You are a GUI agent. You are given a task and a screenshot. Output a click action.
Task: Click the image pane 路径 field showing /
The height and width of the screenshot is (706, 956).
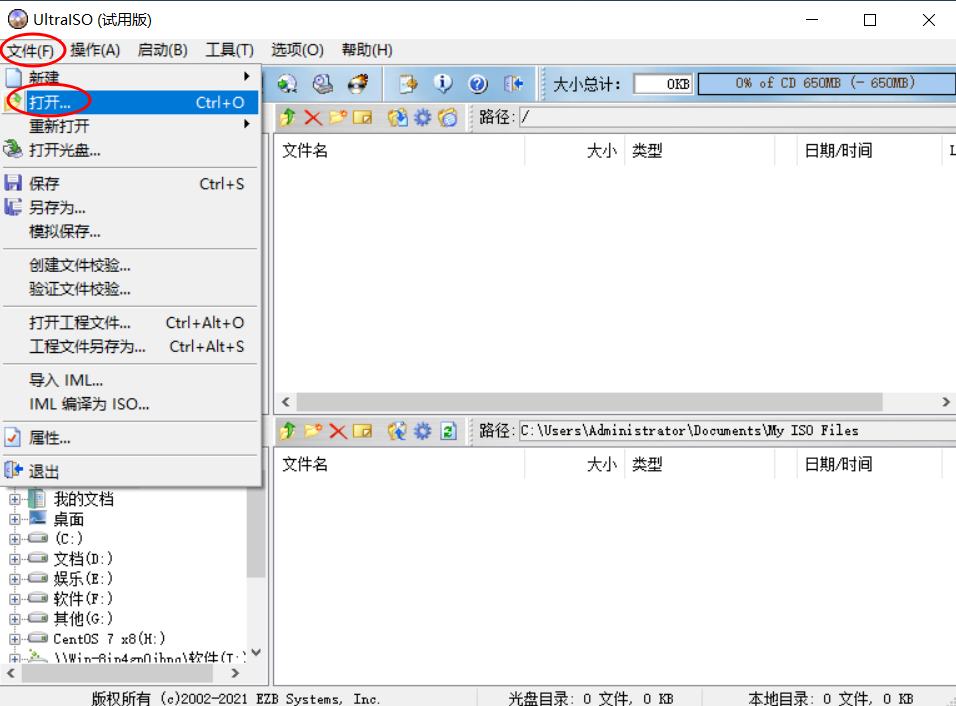738,117
